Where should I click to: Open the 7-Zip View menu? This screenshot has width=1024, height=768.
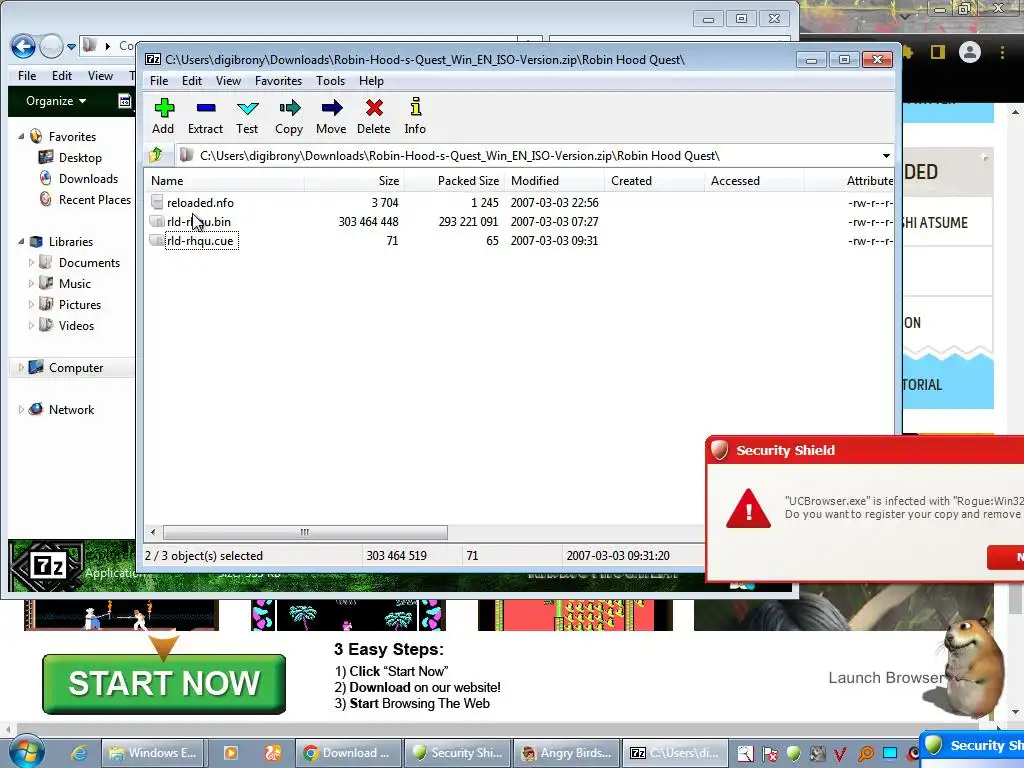click(228, 81)
